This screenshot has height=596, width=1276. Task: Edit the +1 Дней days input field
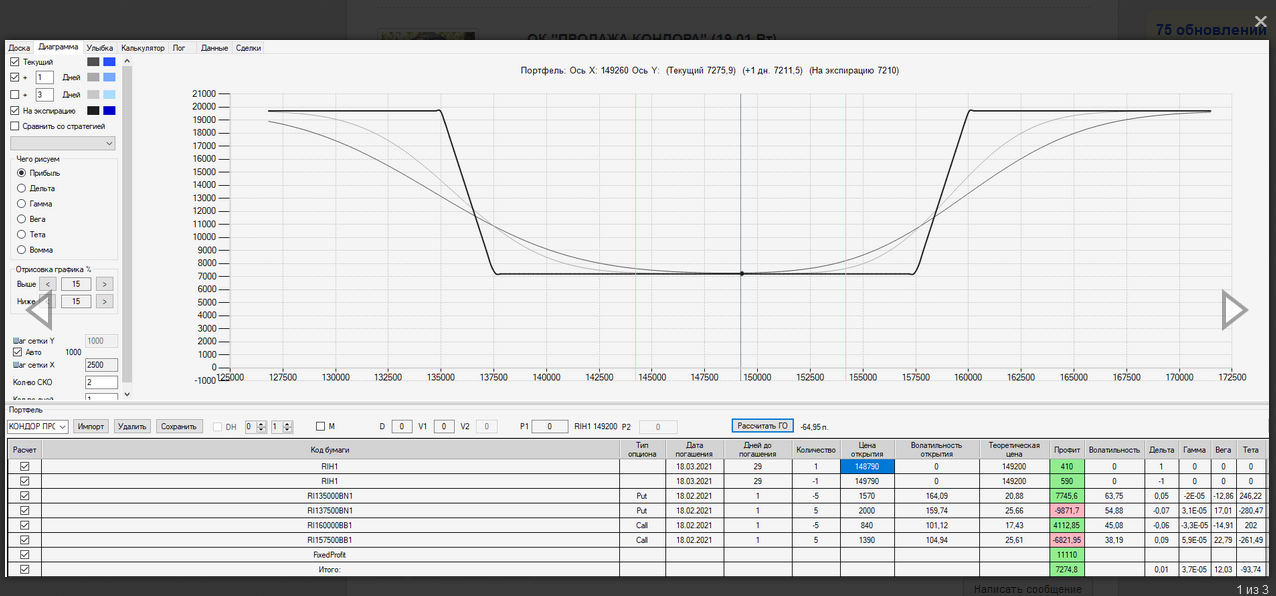coord(44,77)
